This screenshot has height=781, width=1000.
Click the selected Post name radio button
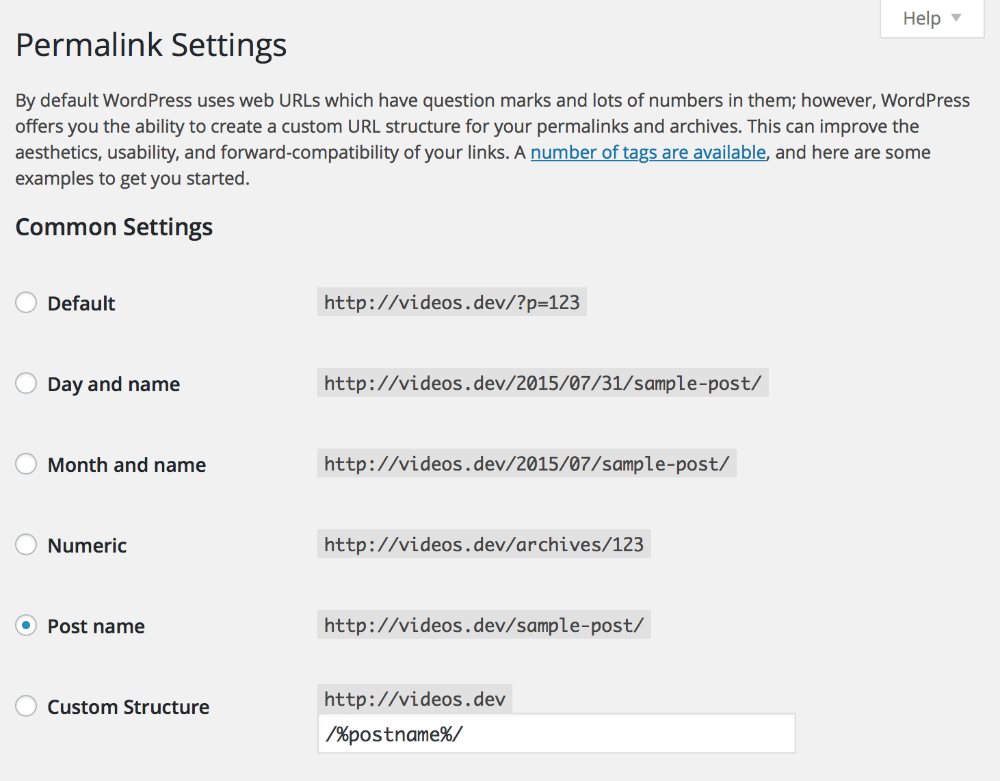[x=26, y=626]
